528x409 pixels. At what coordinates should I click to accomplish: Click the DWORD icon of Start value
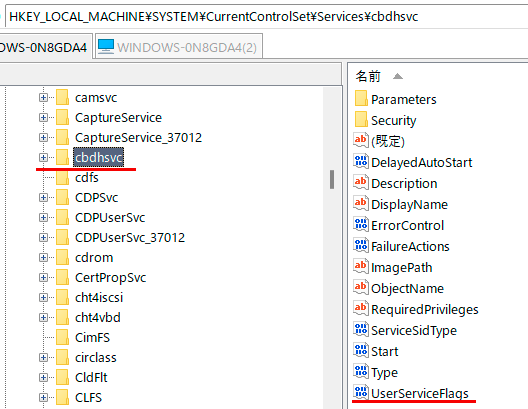361,350
